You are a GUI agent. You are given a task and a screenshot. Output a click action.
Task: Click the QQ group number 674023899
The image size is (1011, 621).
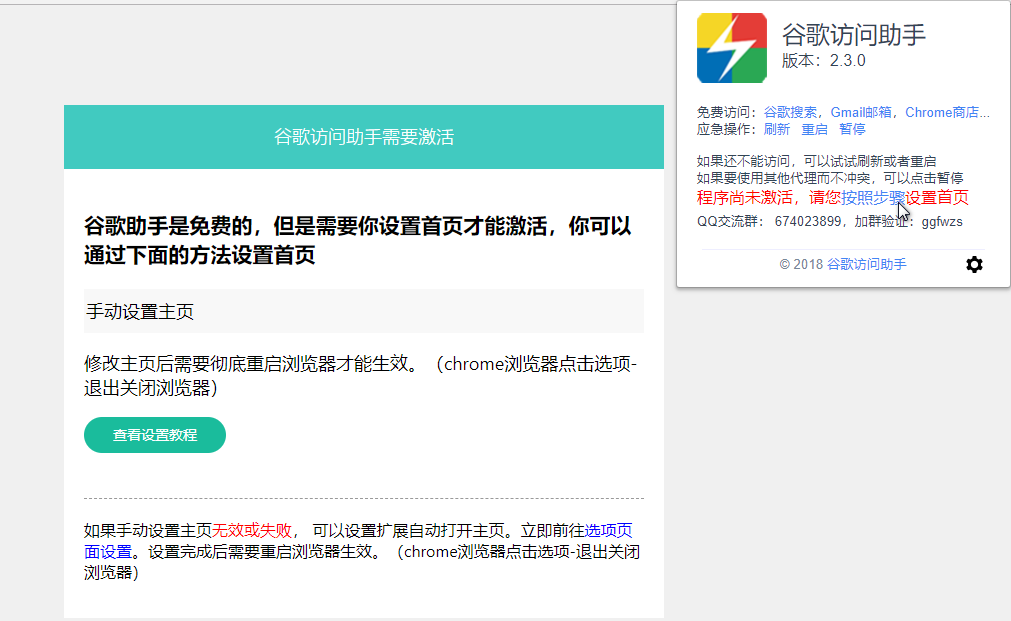tap(808, 222)
